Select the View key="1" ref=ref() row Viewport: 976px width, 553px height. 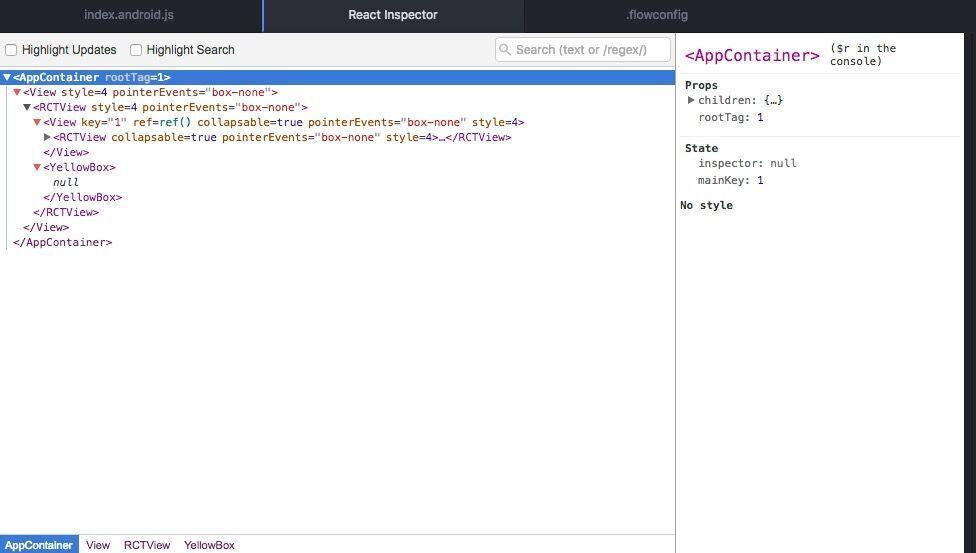tap(284, 122)
